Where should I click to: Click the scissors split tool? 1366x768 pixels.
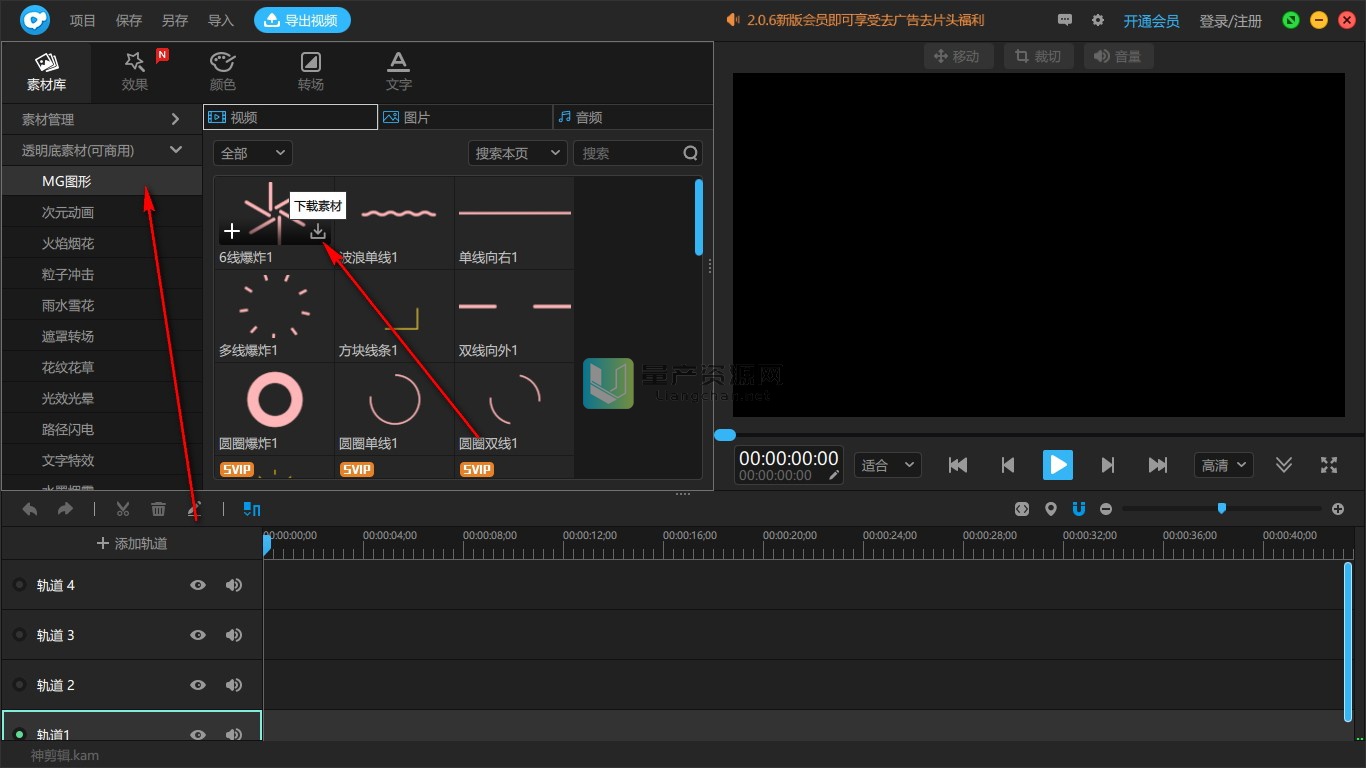[123, 509]
